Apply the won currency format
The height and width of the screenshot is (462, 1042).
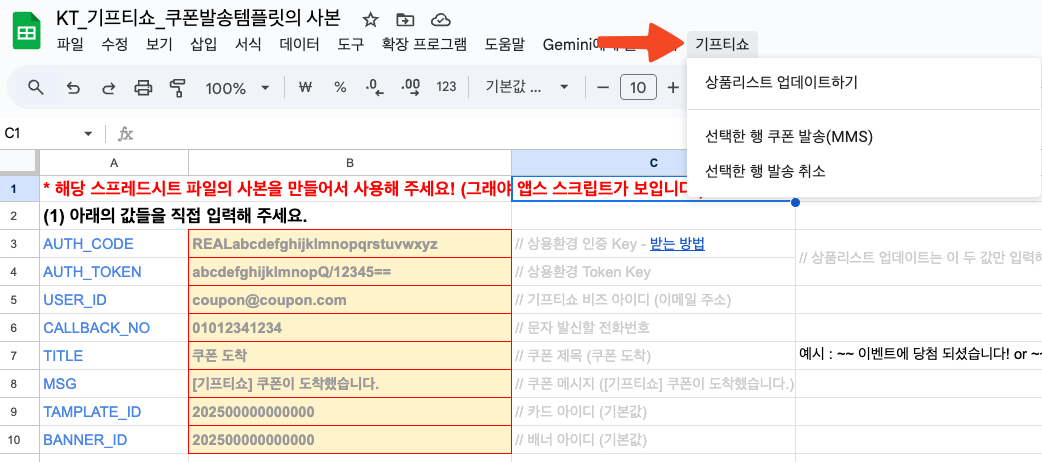306,88
